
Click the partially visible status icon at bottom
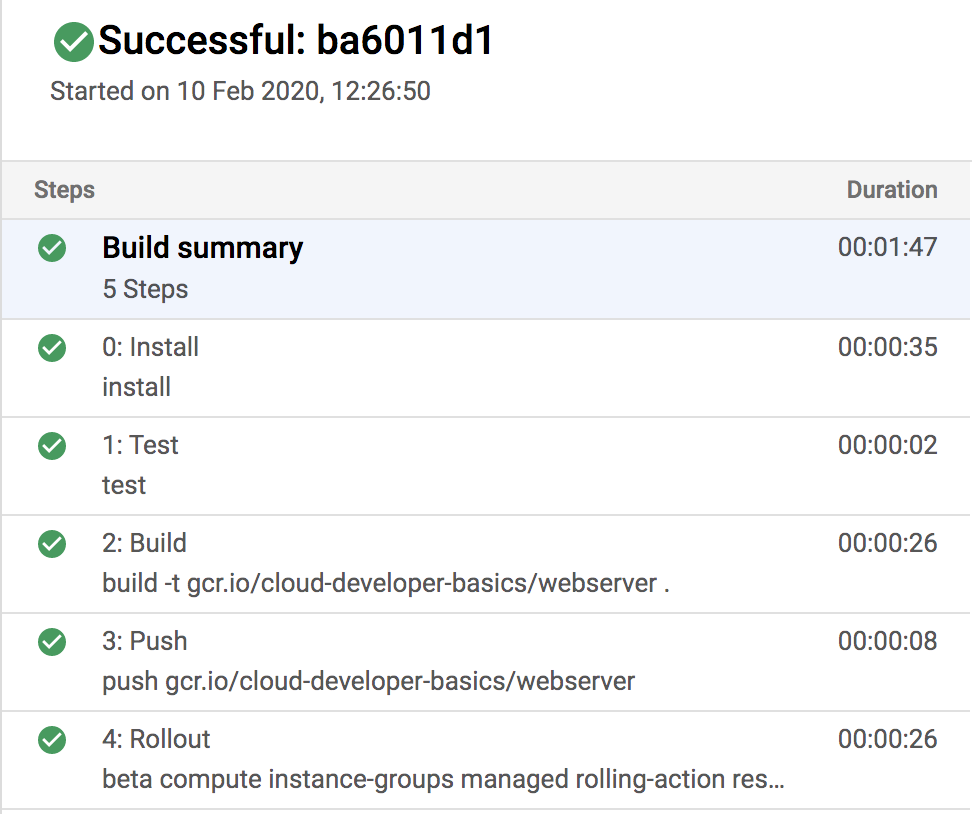[51, 810]
